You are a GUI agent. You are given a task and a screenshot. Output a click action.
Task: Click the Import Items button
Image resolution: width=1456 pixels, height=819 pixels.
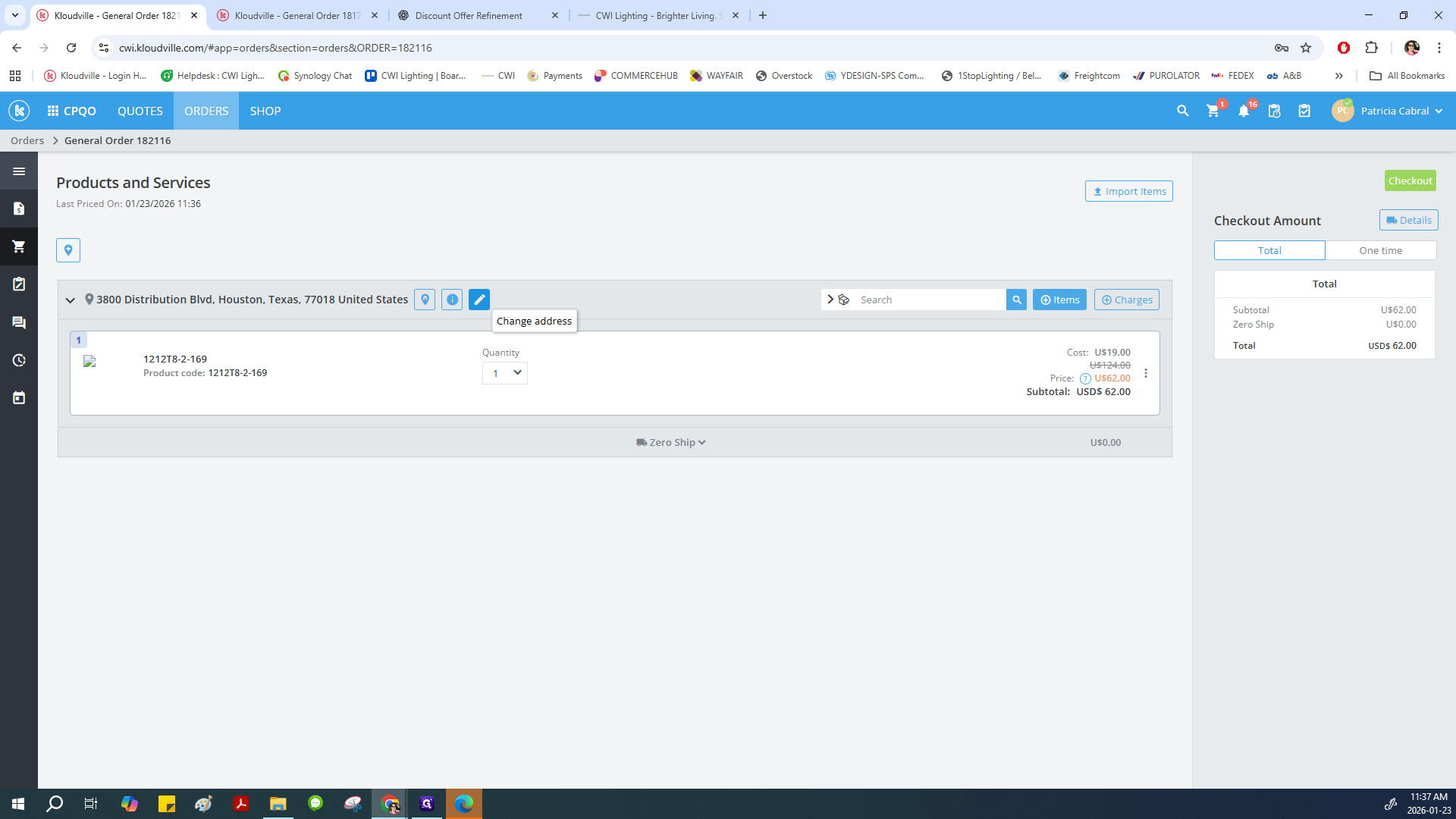tap(1128, 191)
